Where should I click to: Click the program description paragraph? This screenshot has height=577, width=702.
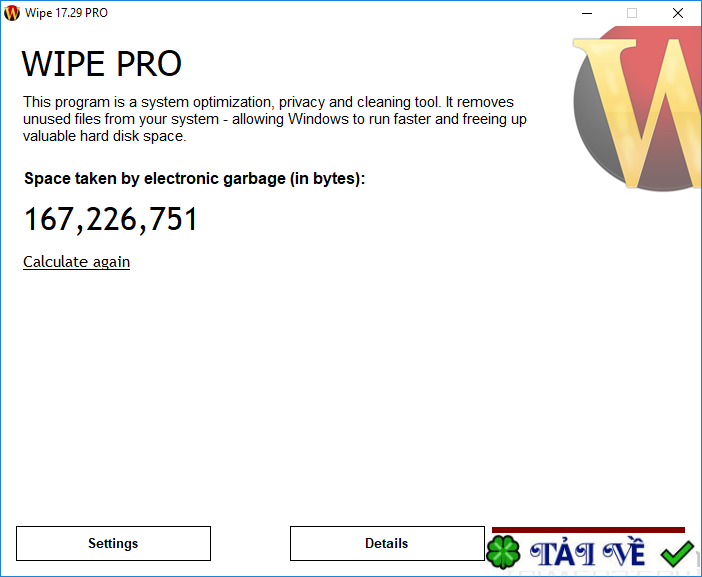click(x=275, y=119)
